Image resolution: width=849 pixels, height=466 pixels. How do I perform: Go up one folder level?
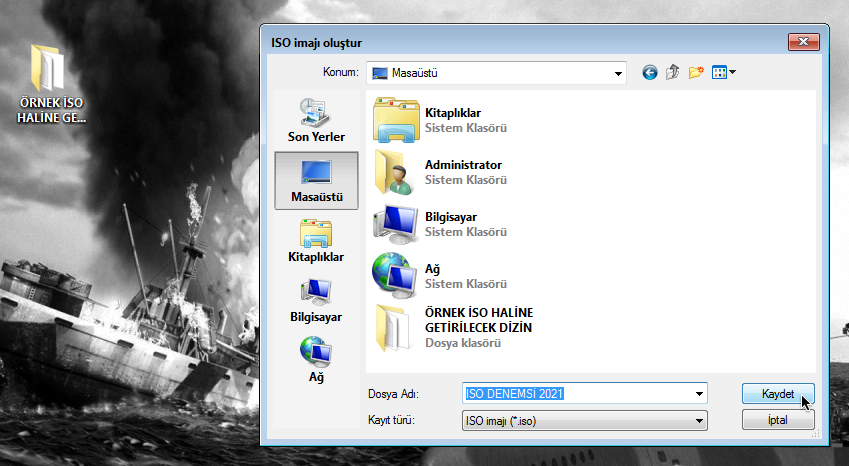[672, 72]
